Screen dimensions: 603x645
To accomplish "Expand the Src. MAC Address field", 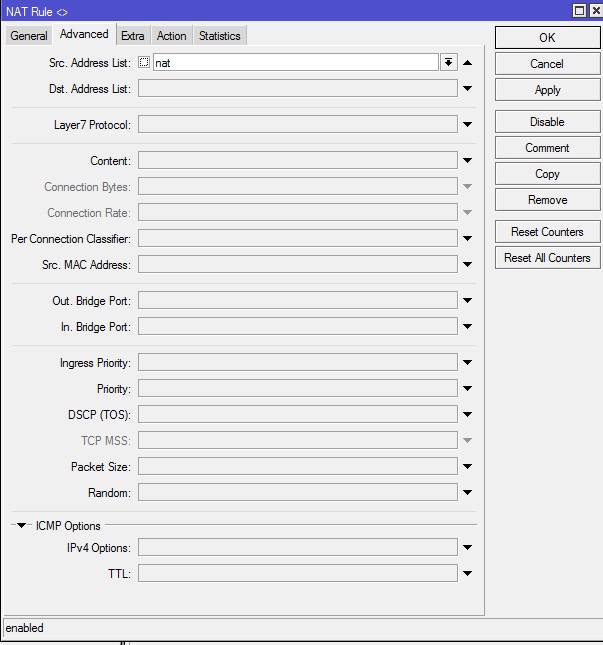I will point(467,265).
